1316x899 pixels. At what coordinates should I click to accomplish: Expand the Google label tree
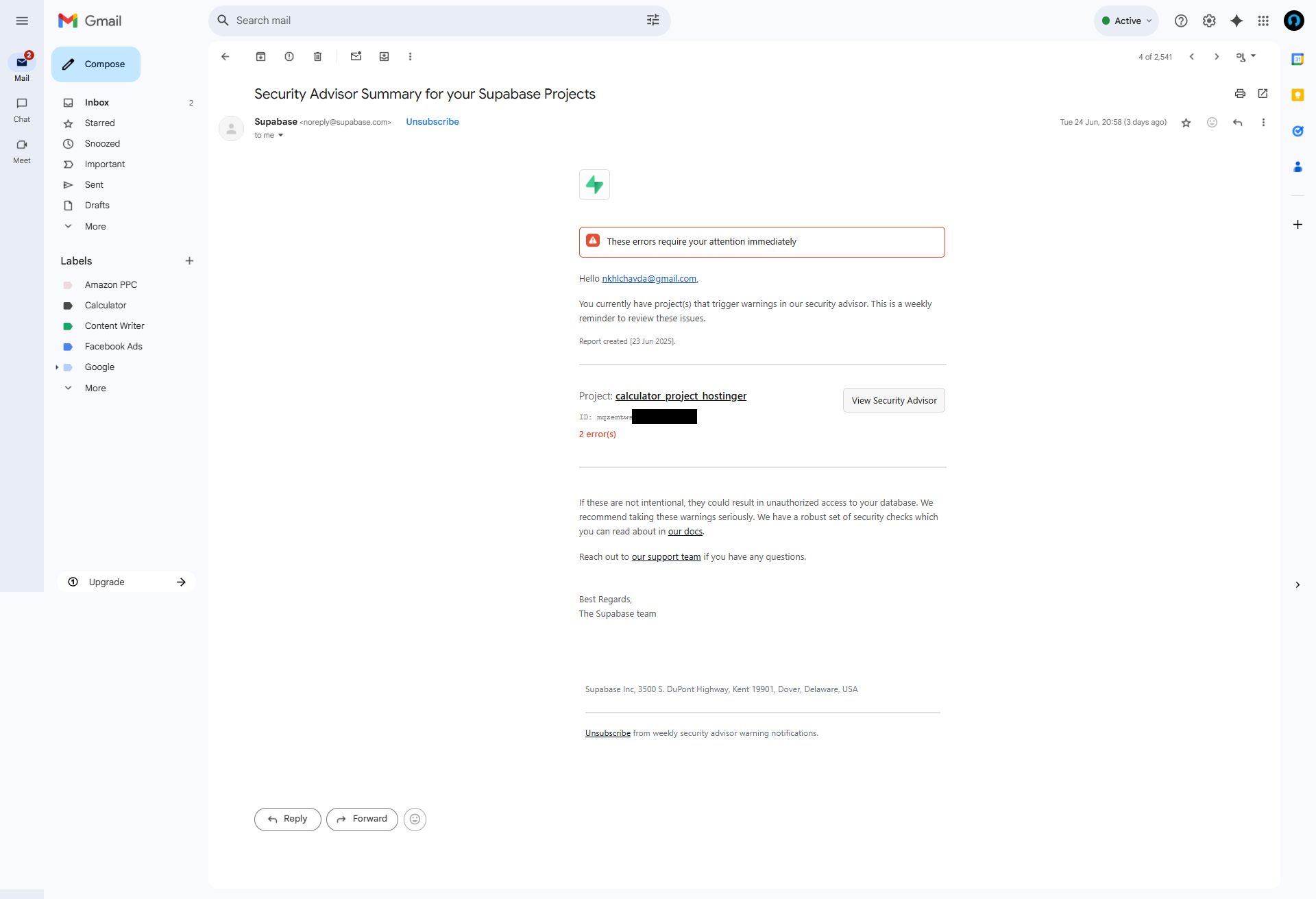(57, 367)
